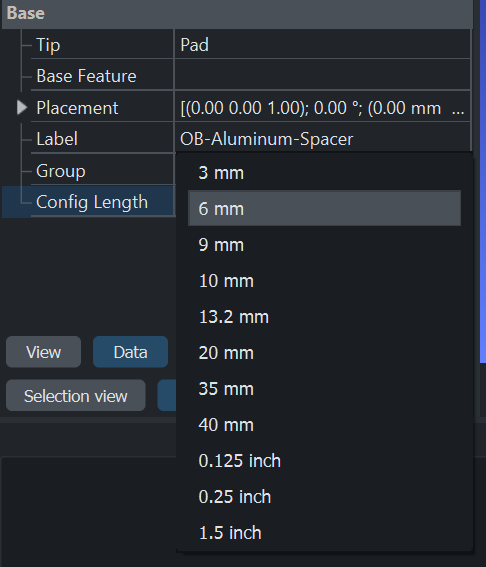Viewport: 486px width, 567px height.
Task: Click the empty Base Feature value field
Action: pyautogui.click(x=322, y=76)
